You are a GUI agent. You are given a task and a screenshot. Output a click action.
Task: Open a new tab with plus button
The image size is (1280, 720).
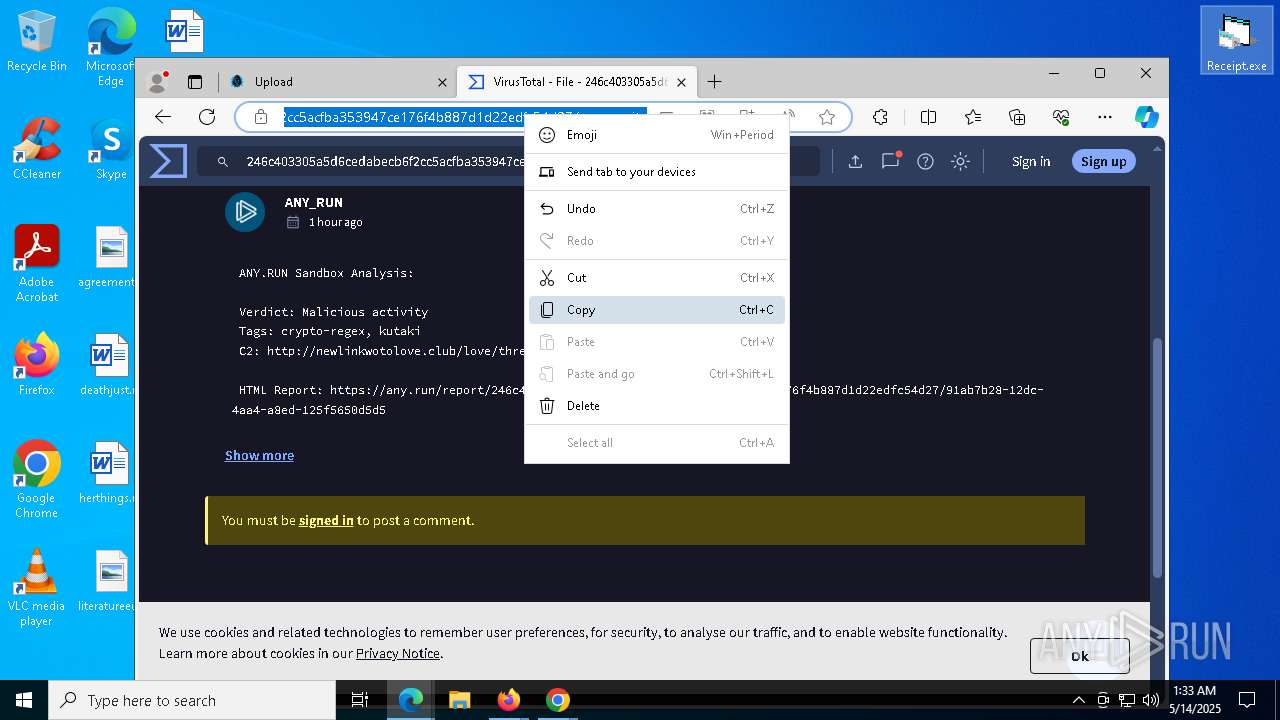point(714,82)
